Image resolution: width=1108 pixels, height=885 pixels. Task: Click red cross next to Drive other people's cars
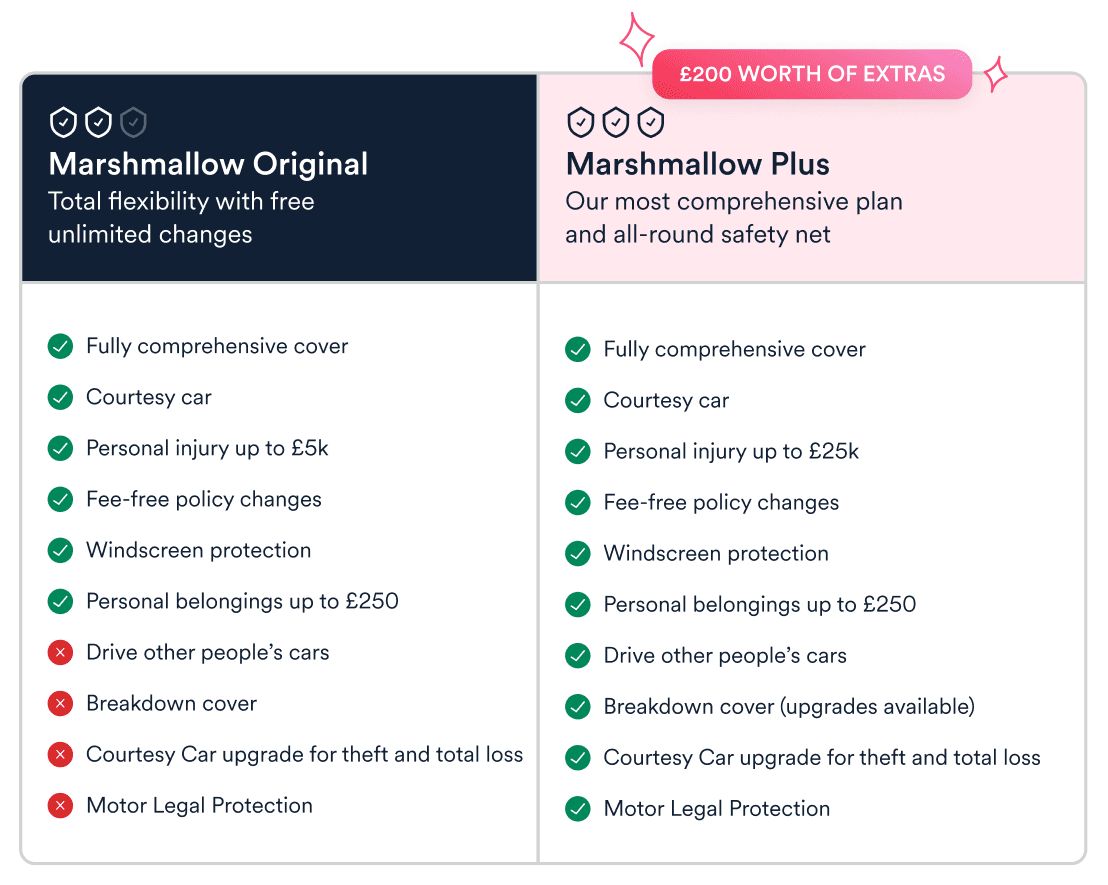(61, 653)
